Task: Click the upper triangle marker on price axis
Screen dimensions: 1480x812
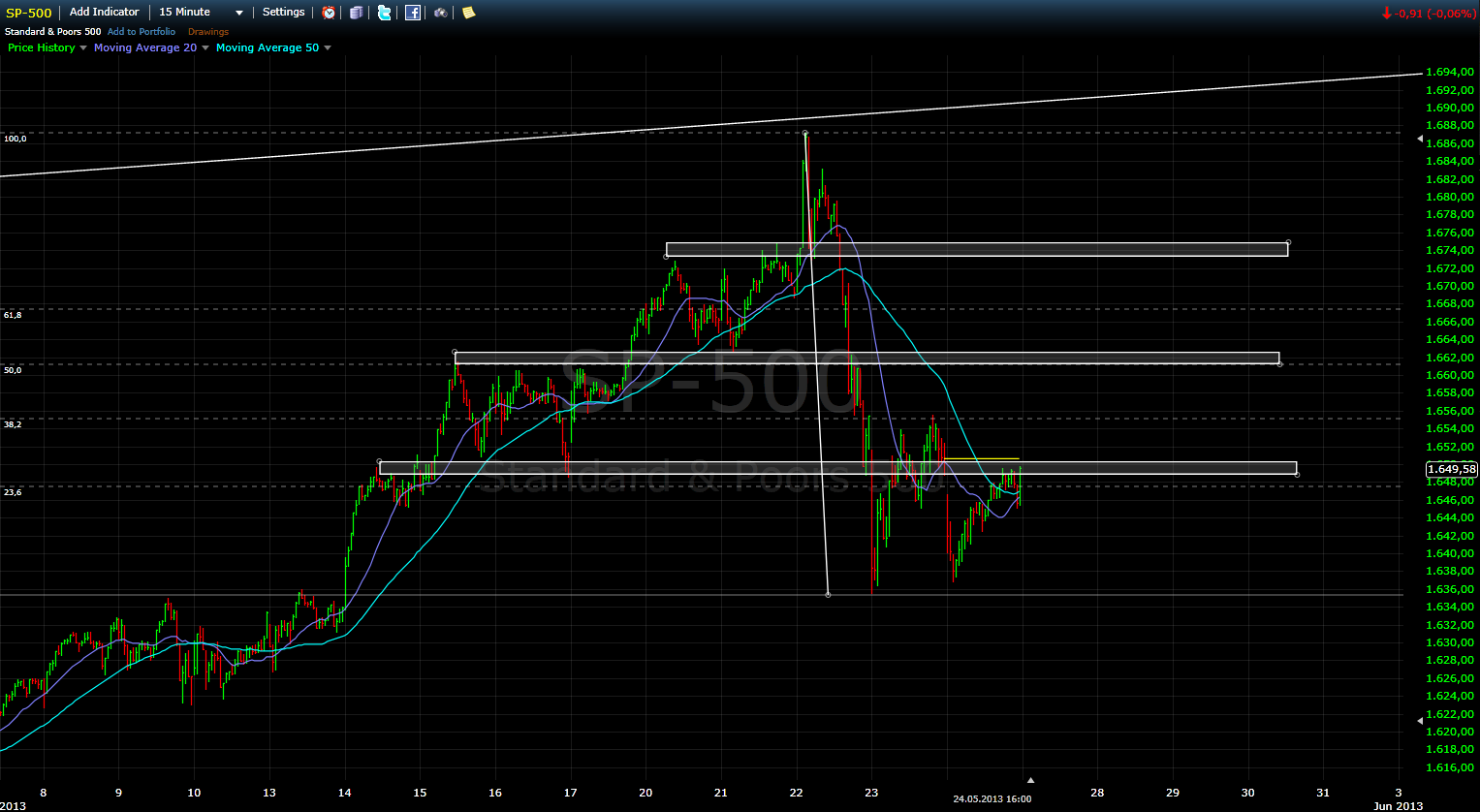Action: (1421, 140)
